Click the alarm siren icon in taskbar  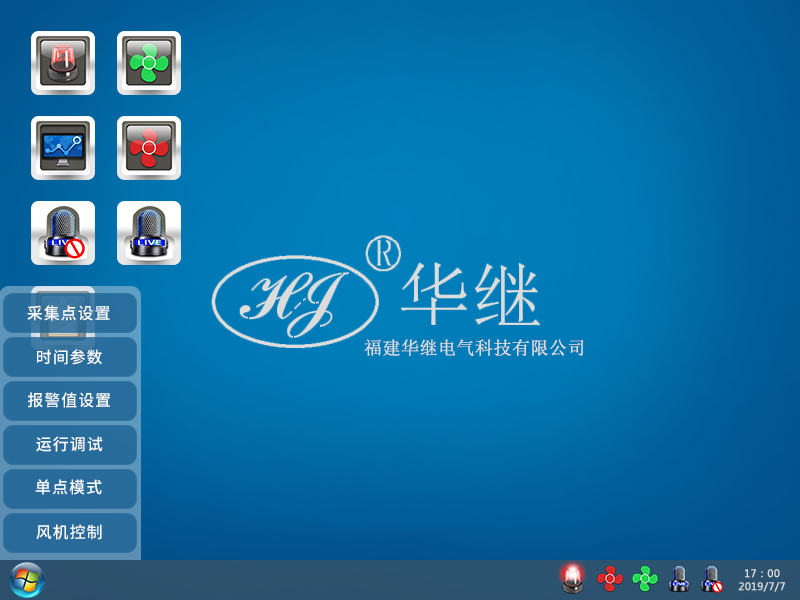point(572,579)
